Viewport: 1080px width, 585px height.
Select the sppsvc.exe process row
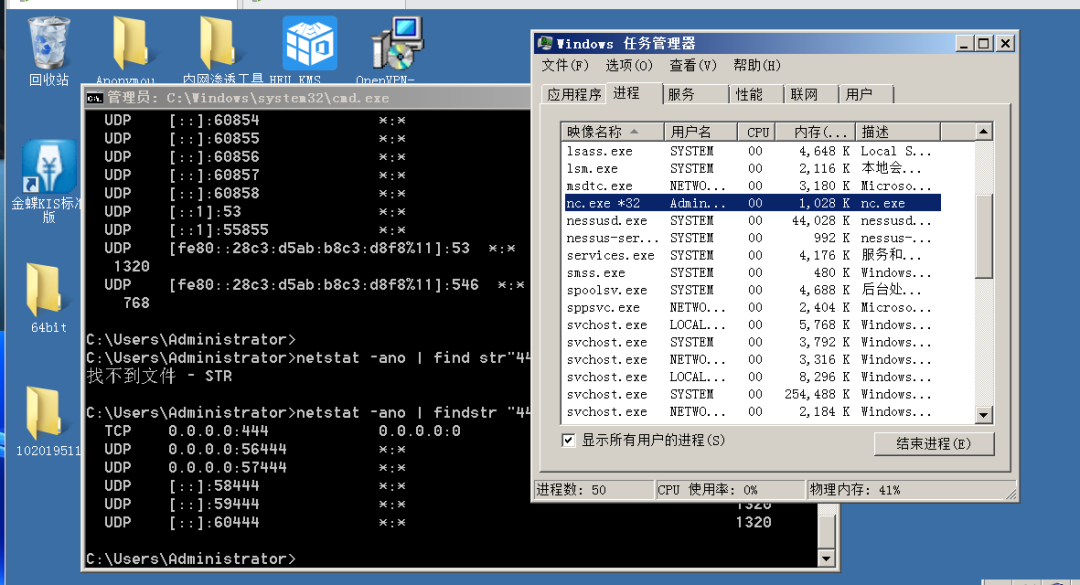[752, 307]
